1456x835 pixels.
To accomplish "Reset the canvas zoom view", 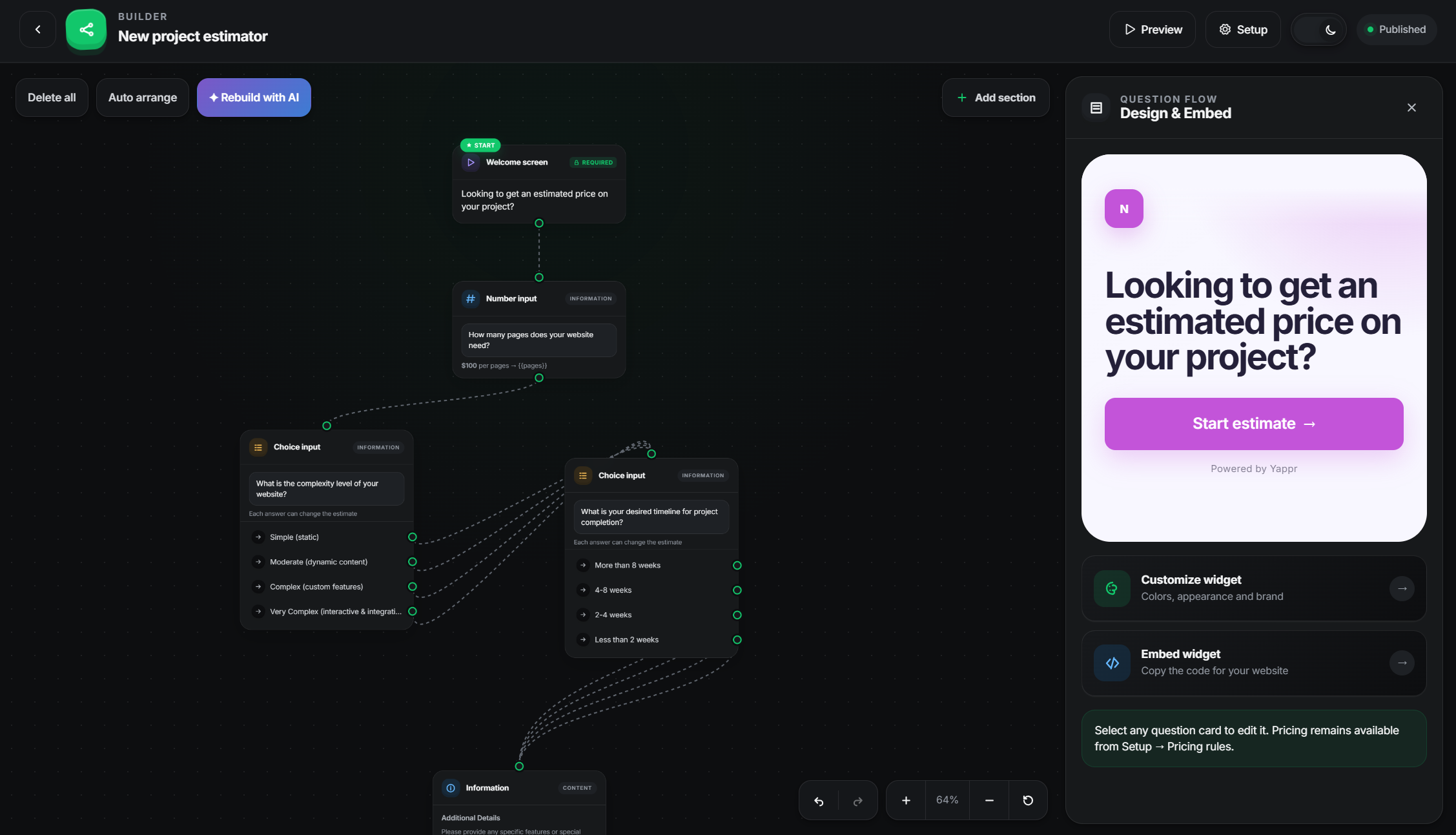I will (x=1028, y=801).
